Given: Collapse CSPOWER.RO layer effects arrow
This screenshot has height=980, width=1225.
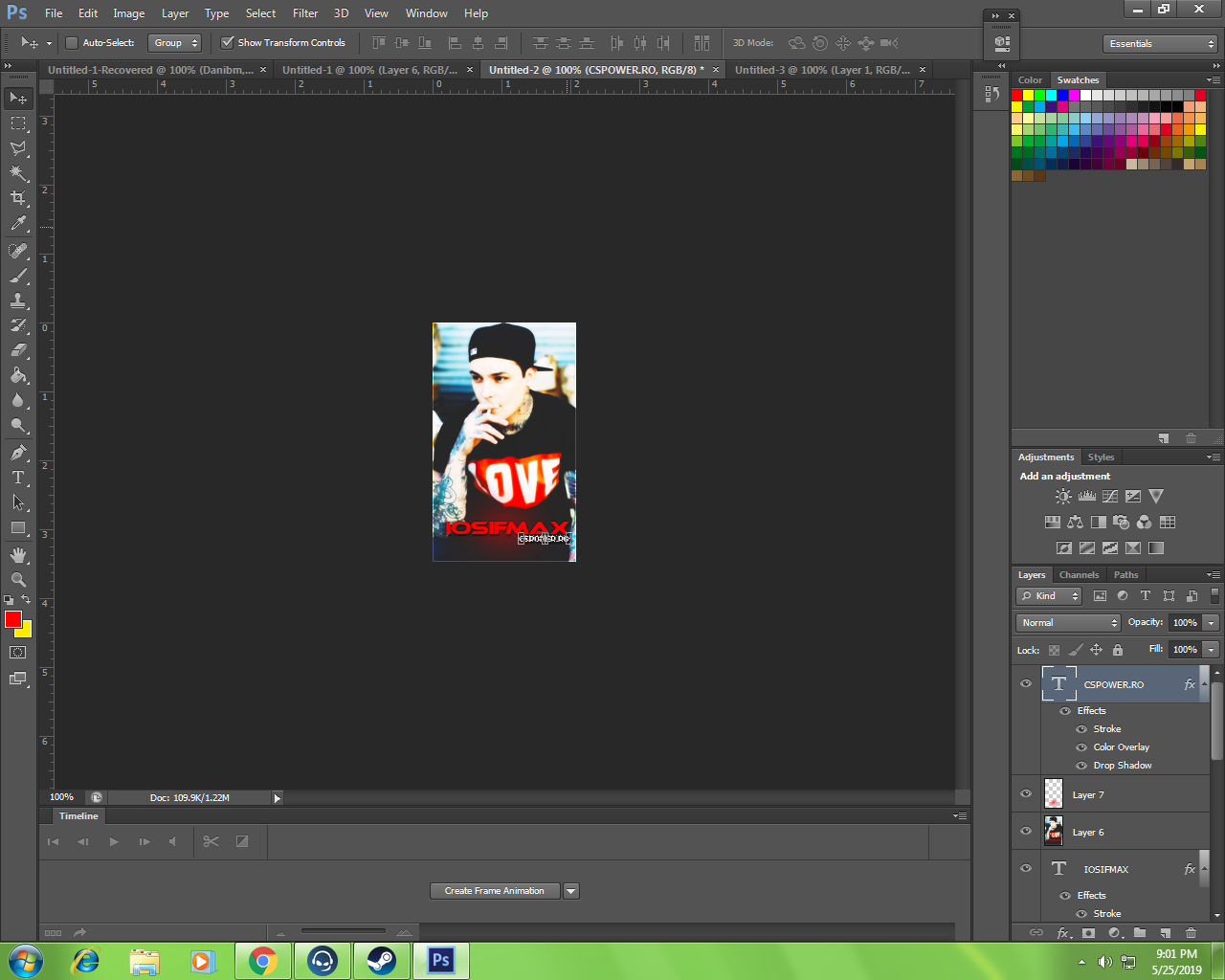Looking at the screenshot, I should click(x=1204, y=684).
